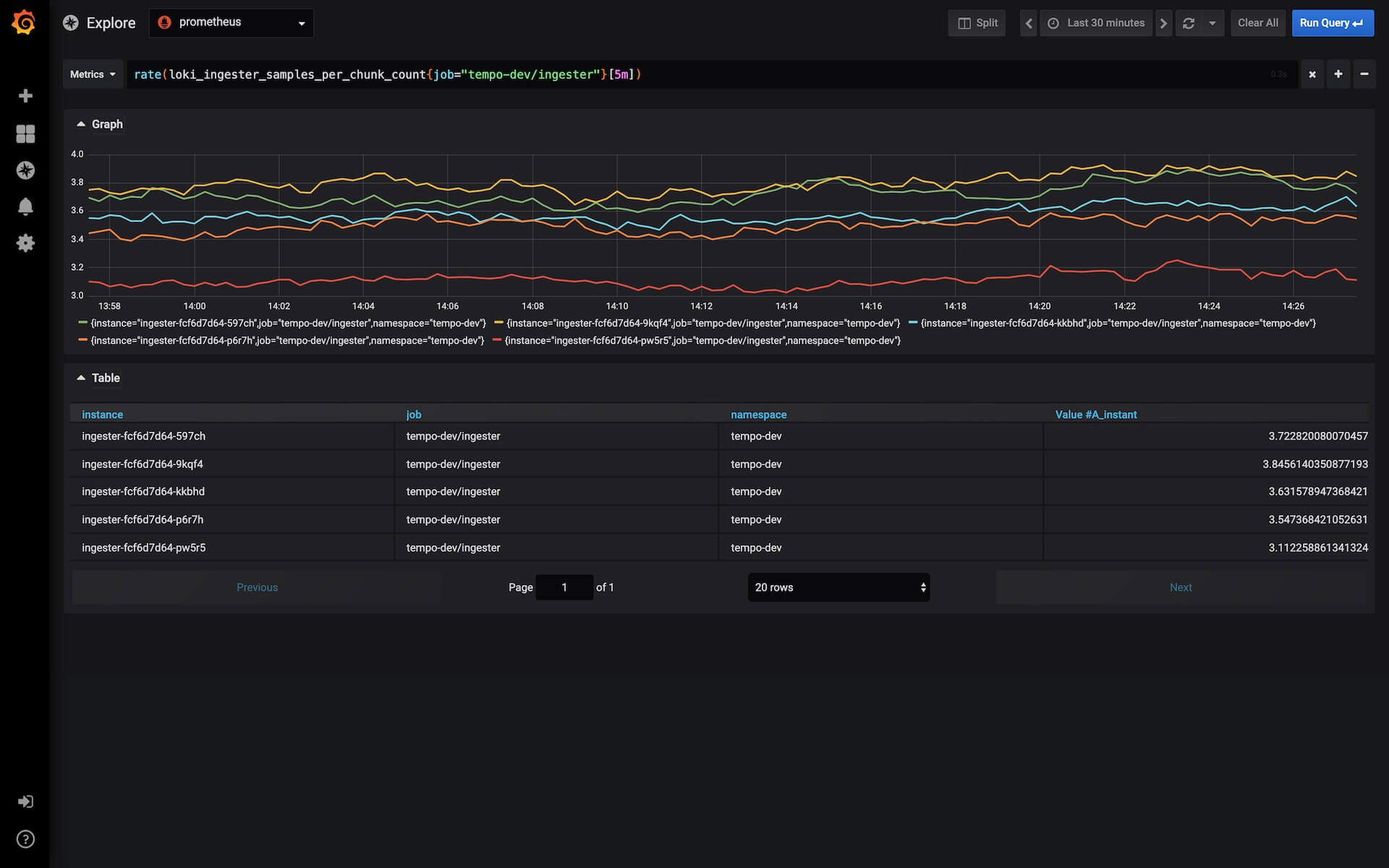Open the Configuration gear sidebar icon
Image resolution: width=1389 pixels, height=868 pixels.
coord(25,243)
